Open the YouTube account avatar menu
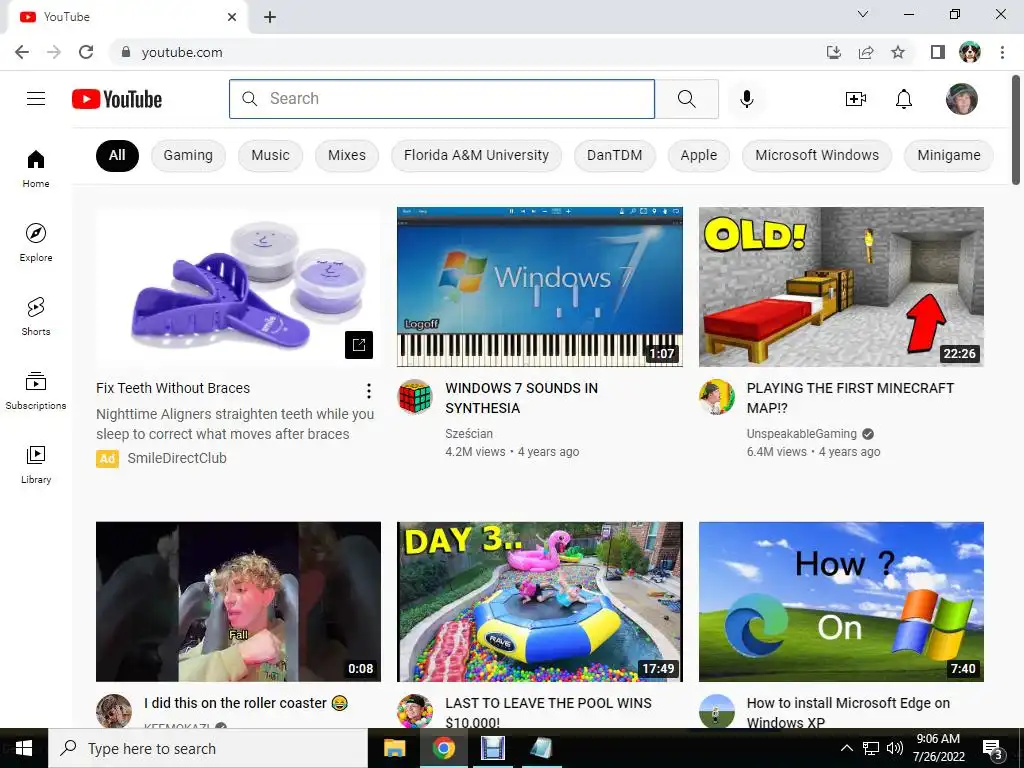Screen dimensions: 1024x768 pos(961,99)
